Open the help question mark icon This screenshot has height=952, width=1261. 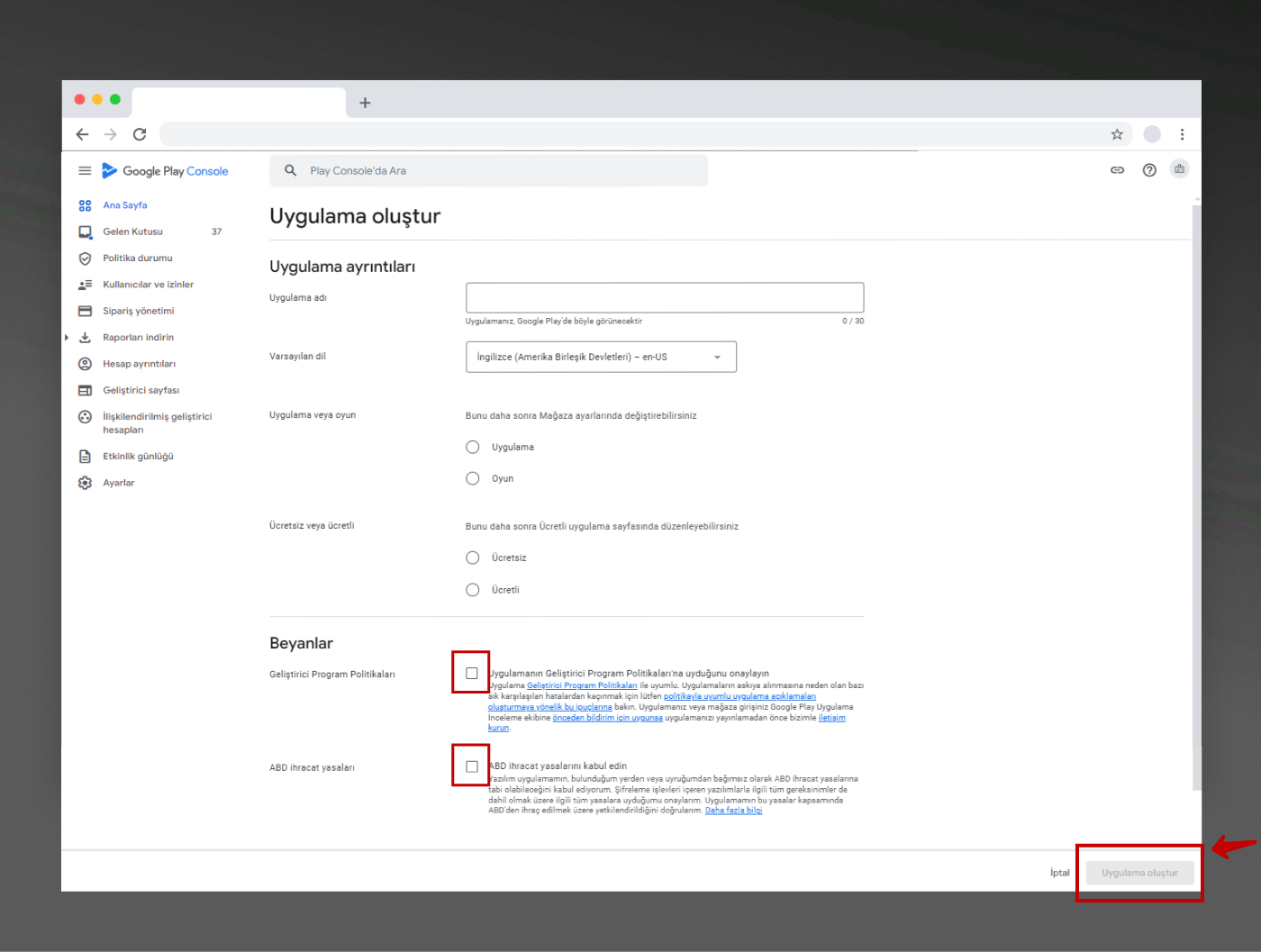click(1149, 169)
